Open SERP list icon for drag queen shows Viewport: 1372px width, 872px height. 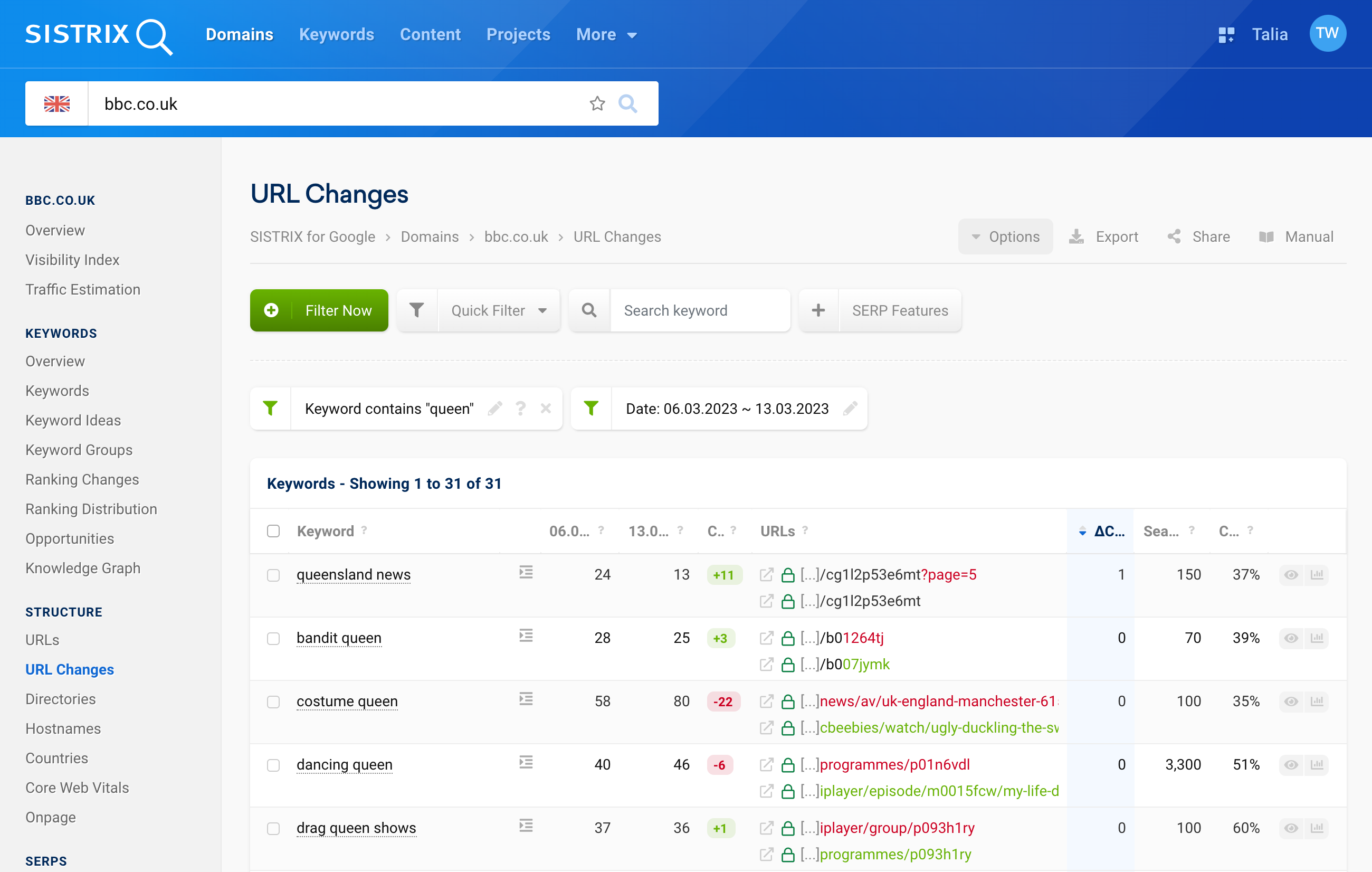pos(526,825)
